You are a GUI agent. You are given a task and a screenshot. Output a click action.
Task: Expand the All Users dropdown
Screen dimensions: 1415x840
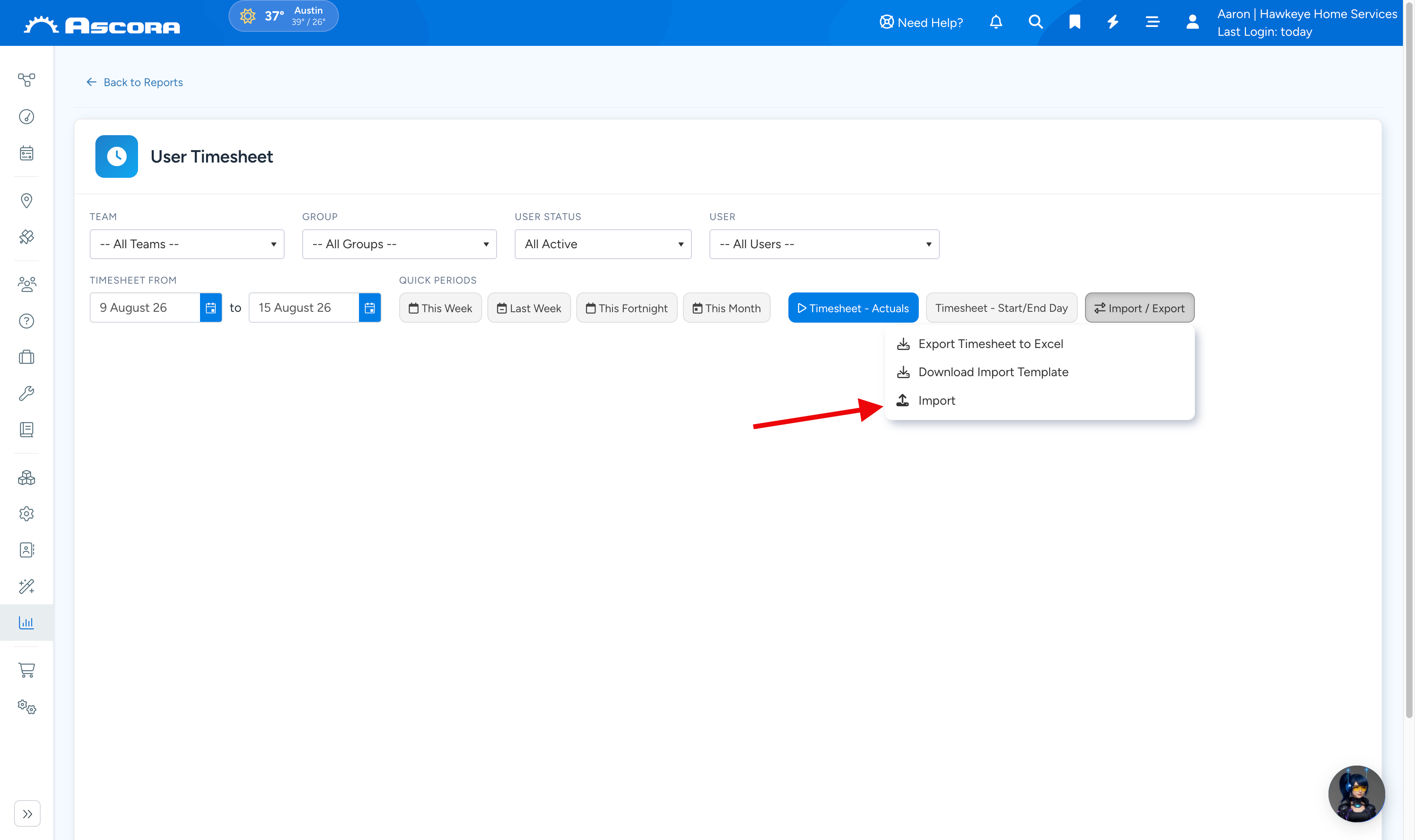[x=824, y=244]
